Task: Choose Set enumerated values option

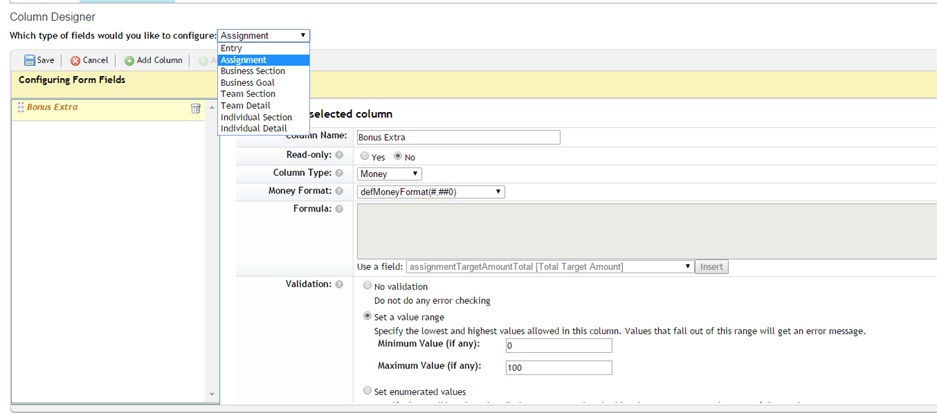Action: (x=368, y=391)
